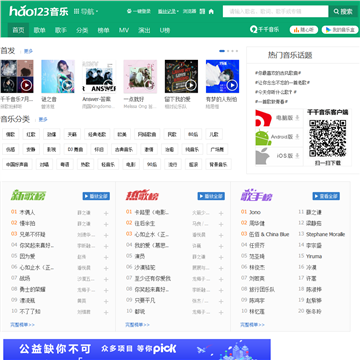Open the 公益缺你不可 banner
Viewport: 360px width, 360px height.
pyautogui.click(x=137, y=349)
